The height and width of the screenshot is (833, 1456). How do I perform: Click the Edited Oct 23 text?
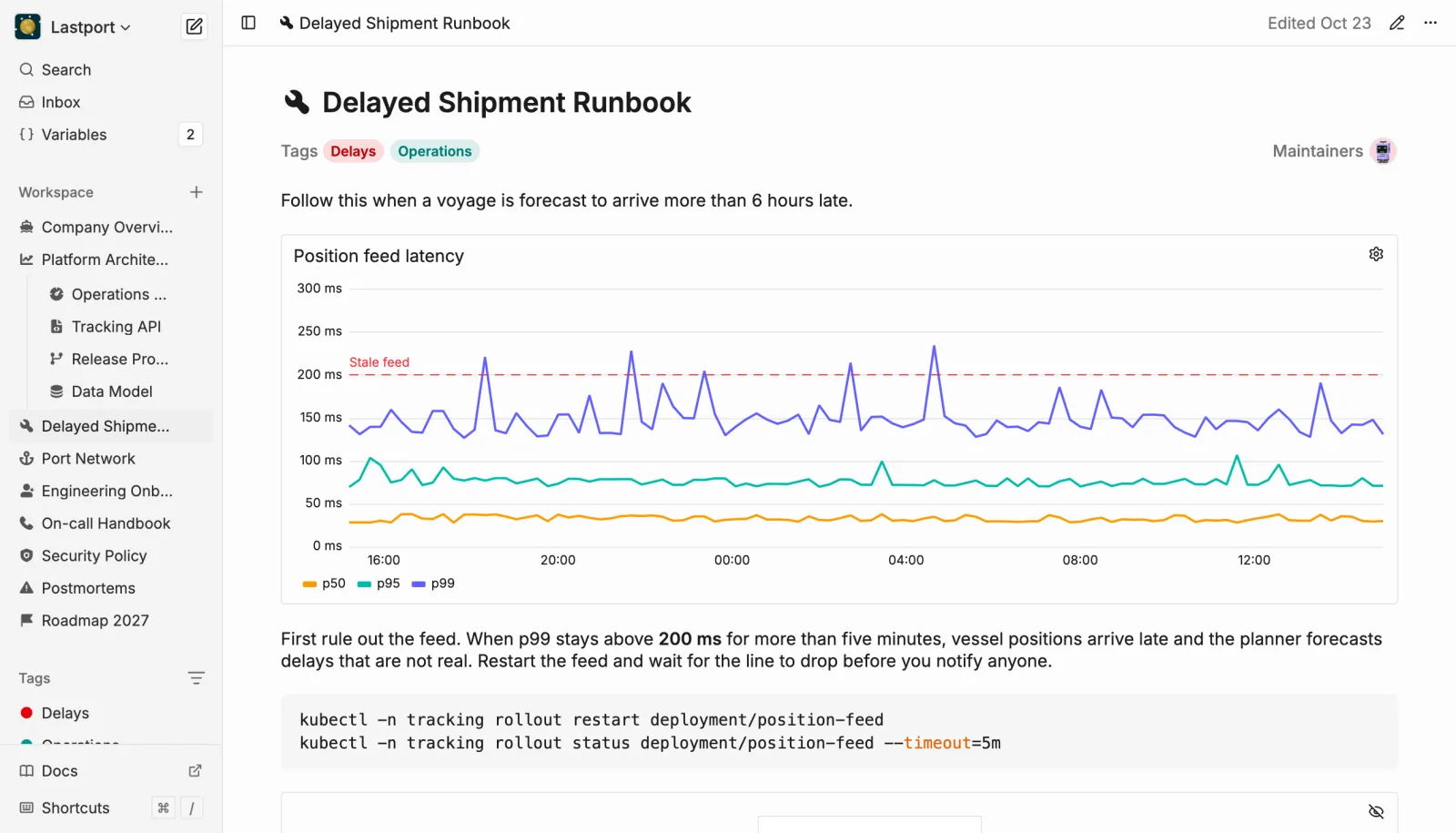click(1319, 23)
